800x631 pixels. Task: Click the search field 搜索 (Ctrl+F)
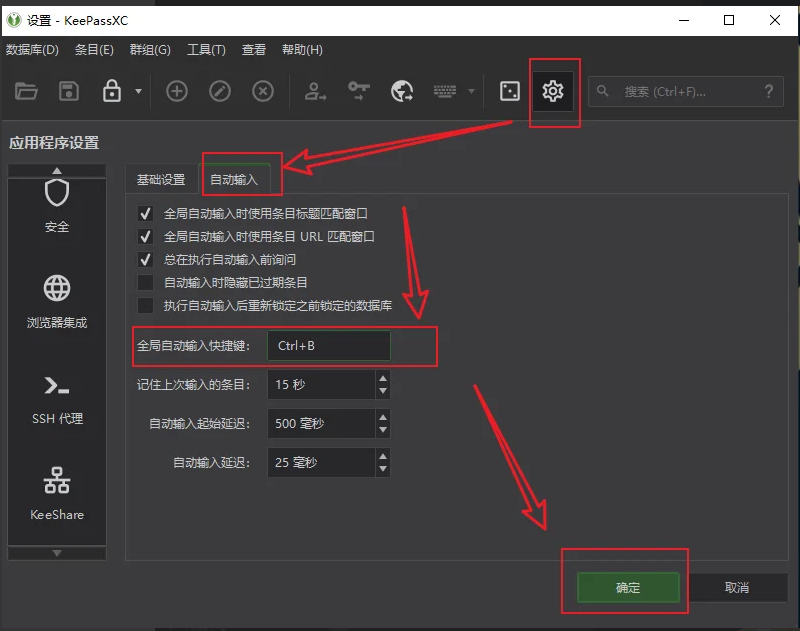[686, 92]
